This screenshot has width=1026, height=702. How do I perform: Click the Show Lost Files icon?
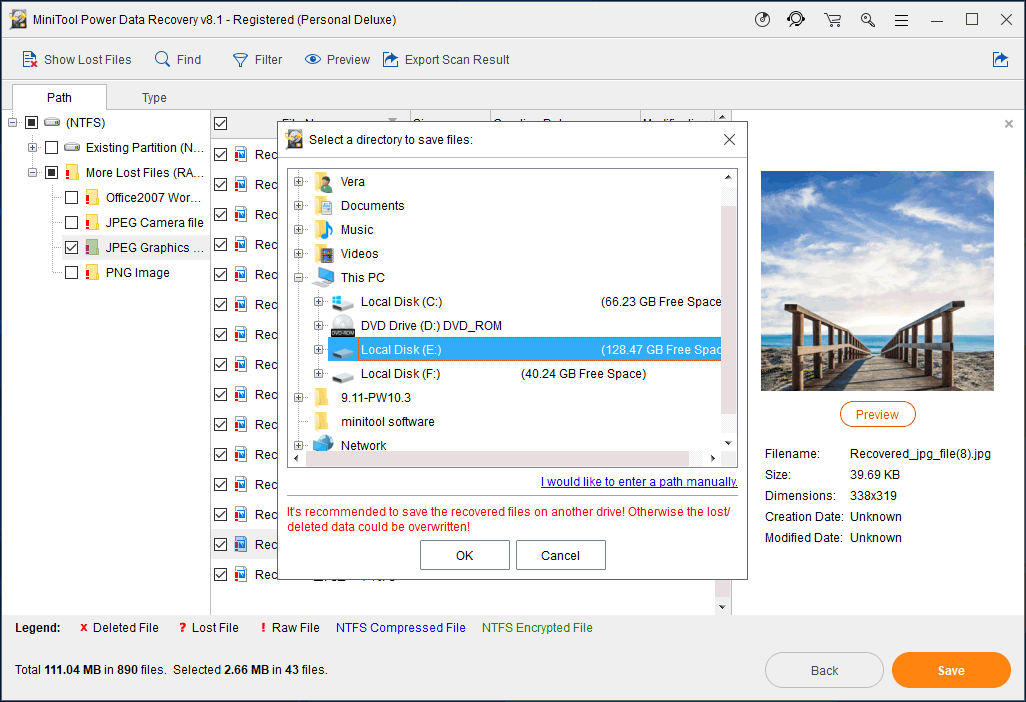[30, 60]
